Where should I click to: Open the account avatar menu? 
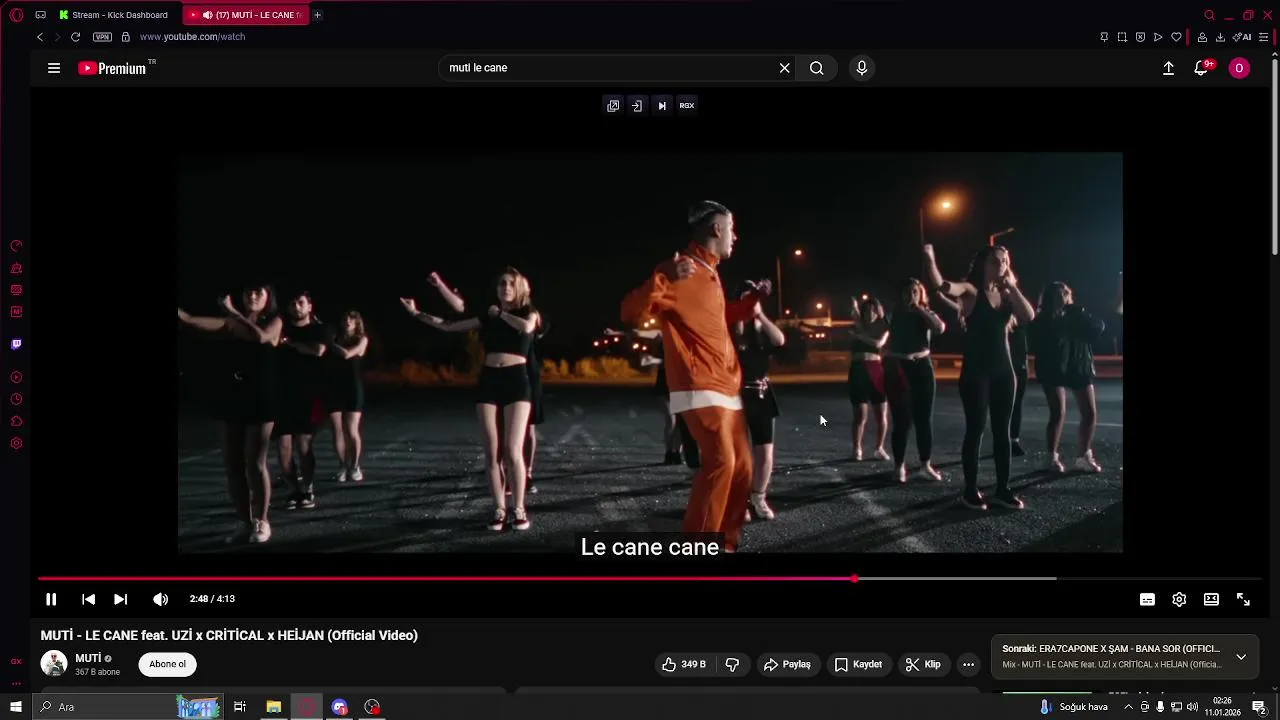click(x=1239, y=68)
